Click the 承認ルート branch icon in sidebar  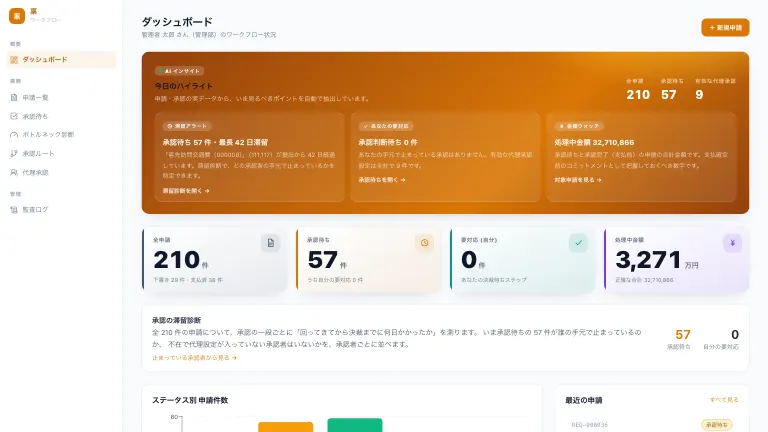coord(14,153)
